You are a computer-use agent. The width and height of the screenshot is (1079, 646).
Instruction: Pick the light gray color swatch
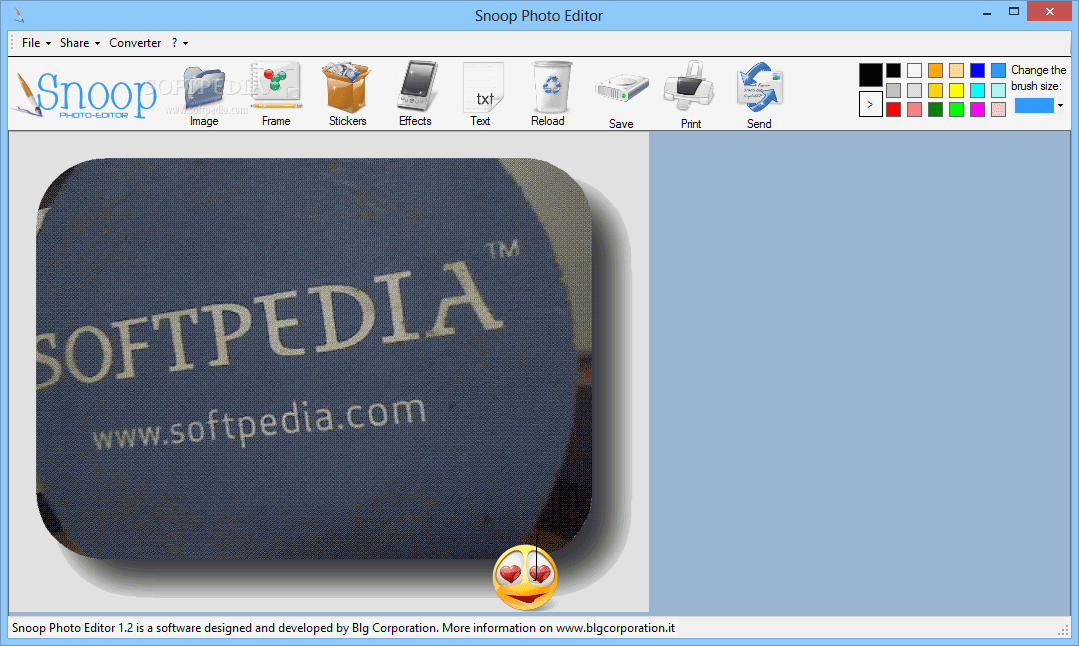(x=915, y=90)
